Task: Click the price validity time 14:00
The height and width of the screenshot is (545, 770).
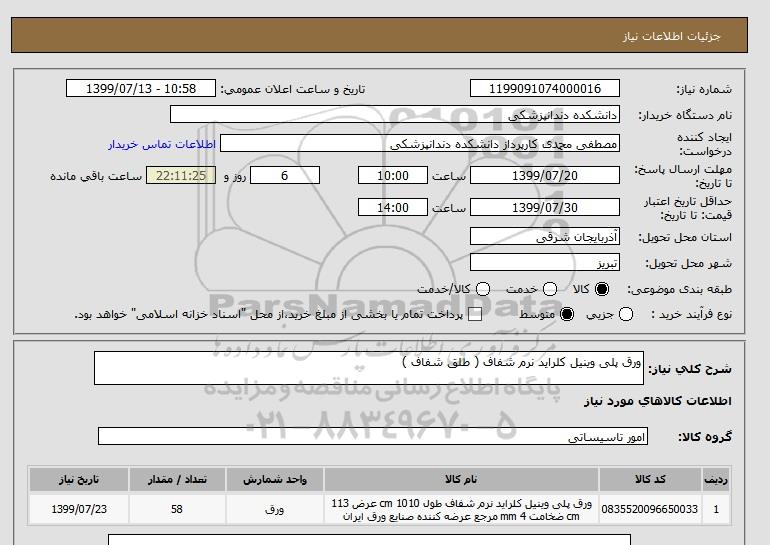Action: tap(393, 207)
